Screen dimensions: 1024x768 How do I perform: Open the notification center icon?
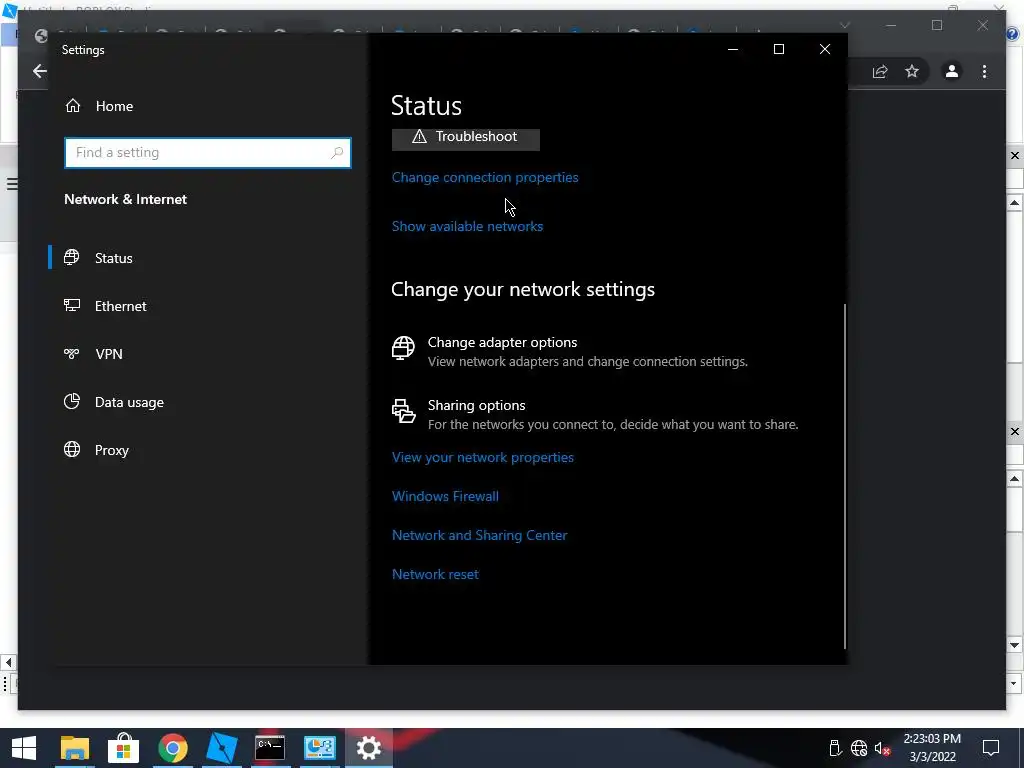click(x=991, y=748)
